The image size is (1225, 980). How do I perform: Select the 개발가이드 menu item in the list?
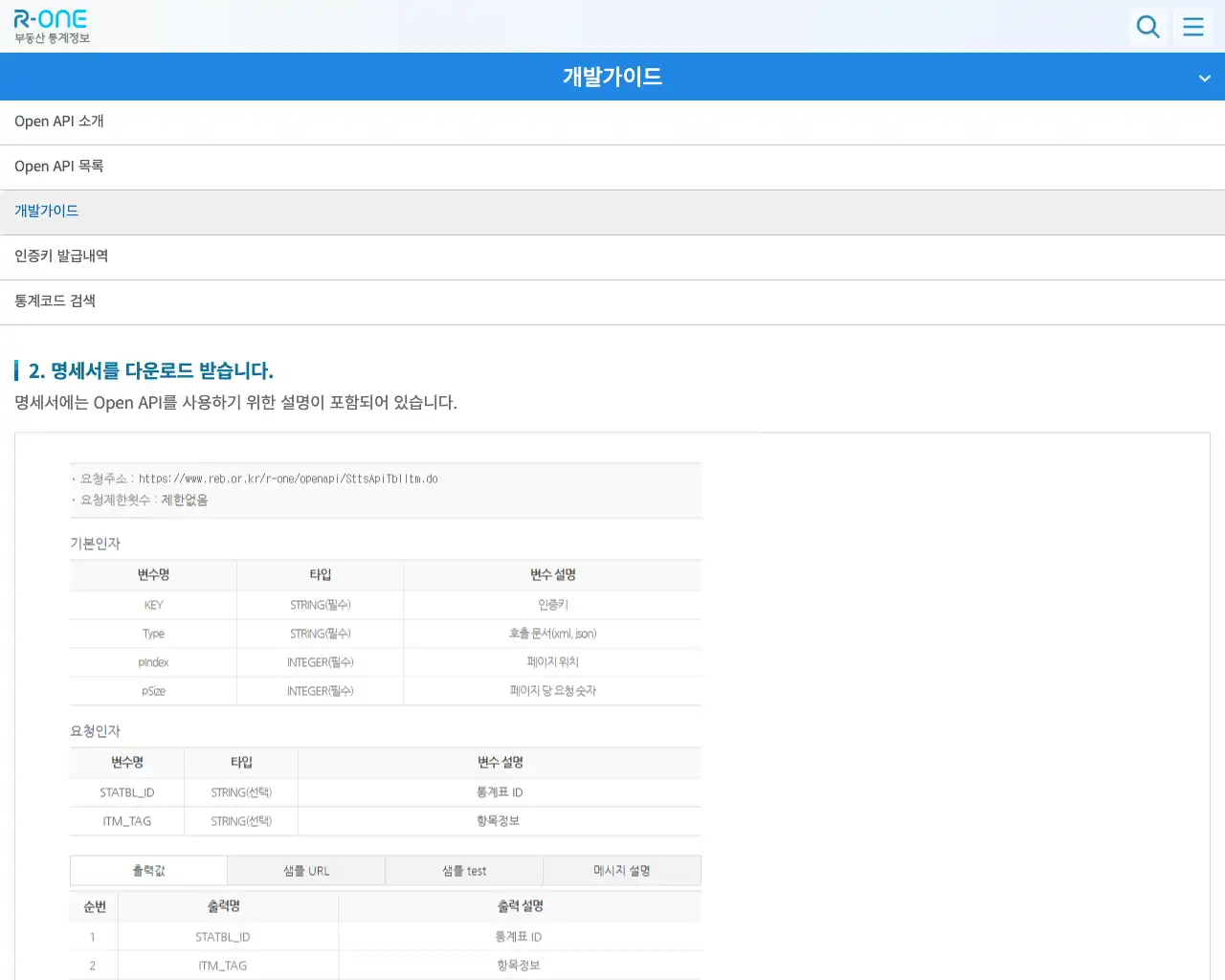click(612, 212)
